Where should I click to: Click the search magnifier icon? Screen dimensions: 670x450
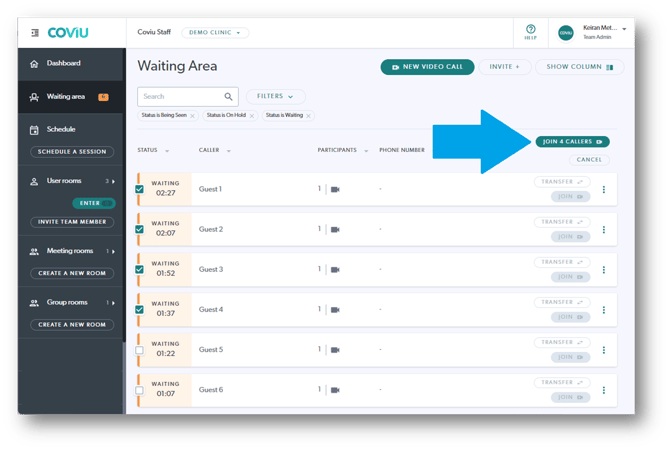click(x=229, y=97)
